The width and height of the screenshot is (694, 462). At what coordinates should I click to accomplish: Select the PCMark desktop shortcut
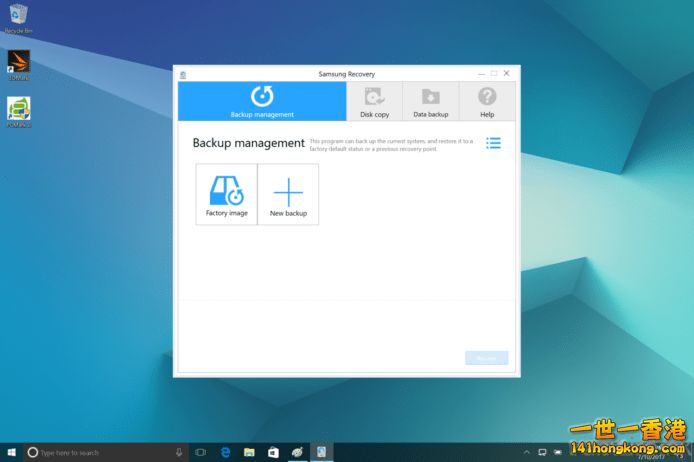(19, 112)
